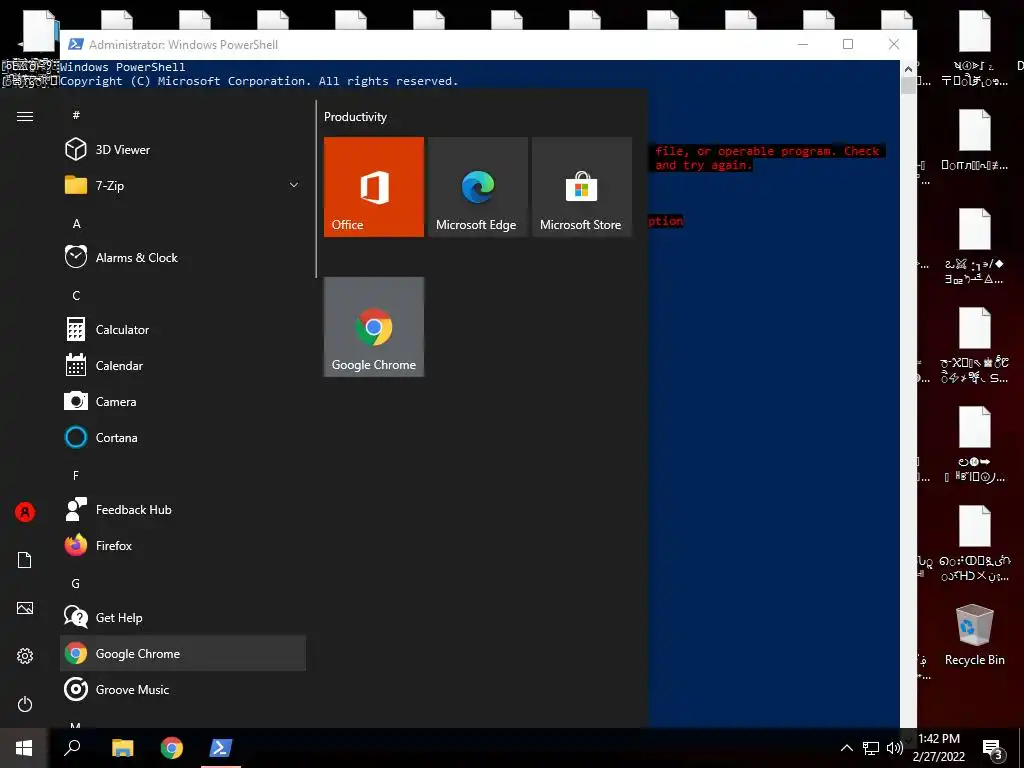Select the Recycle Bin desktop icon
Viewport: 1024px width, 768px height.
tap(974, 635)
